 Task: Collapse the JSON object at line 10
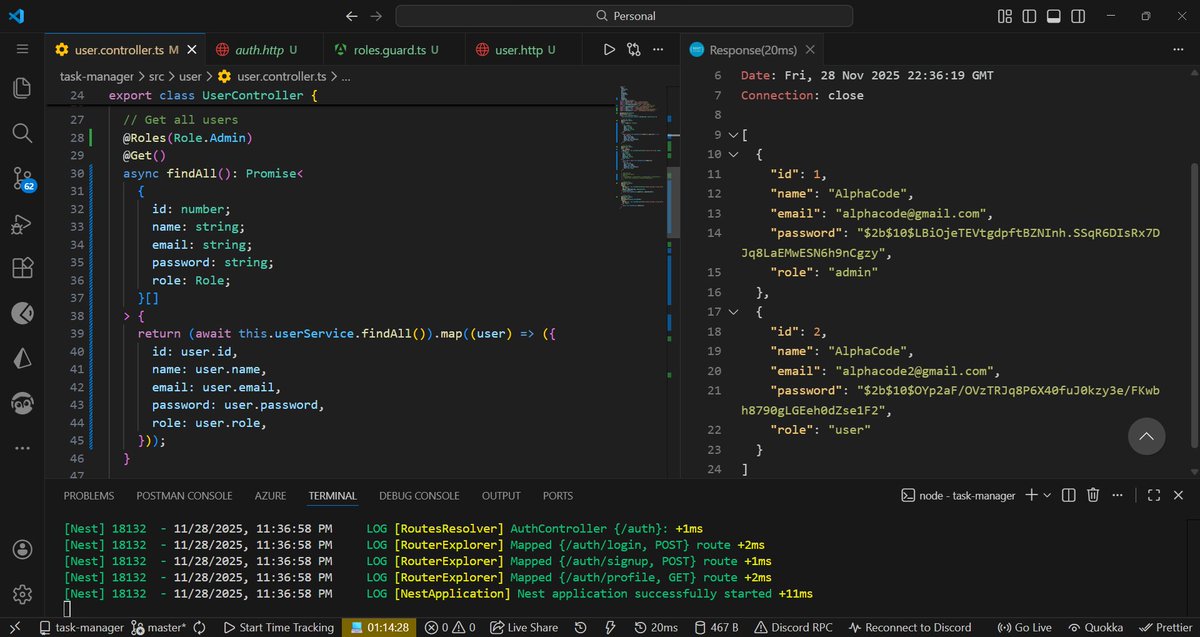click(732, 154)
